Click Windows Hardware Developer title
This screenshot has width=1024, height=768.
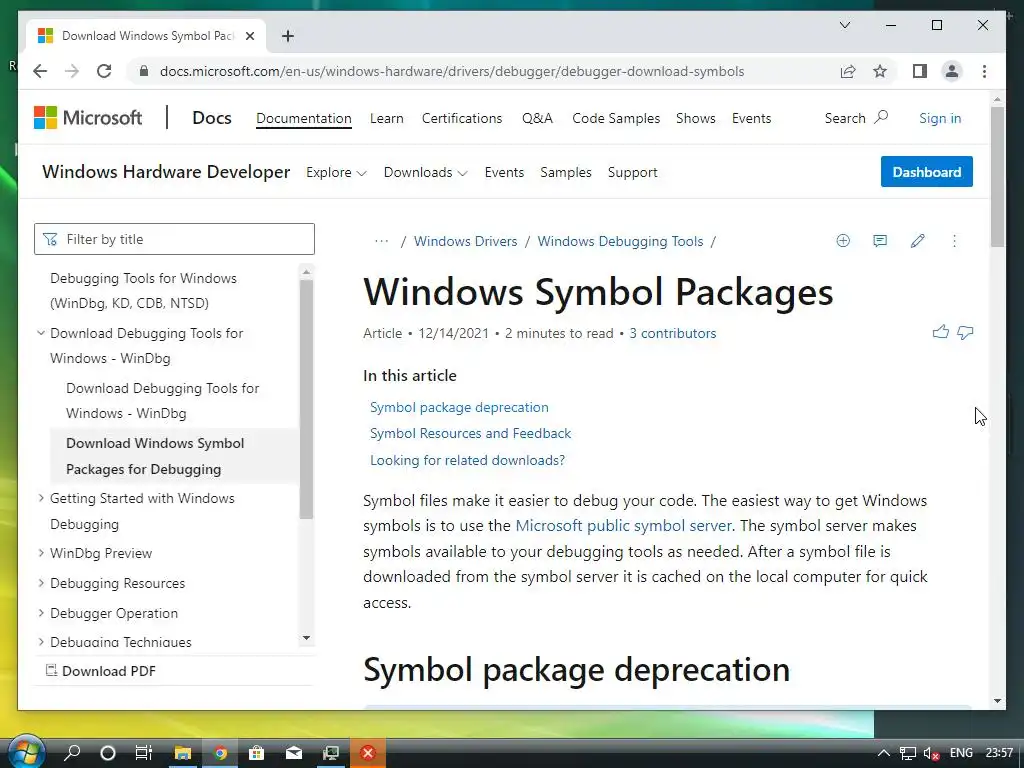tap(166, 172)
